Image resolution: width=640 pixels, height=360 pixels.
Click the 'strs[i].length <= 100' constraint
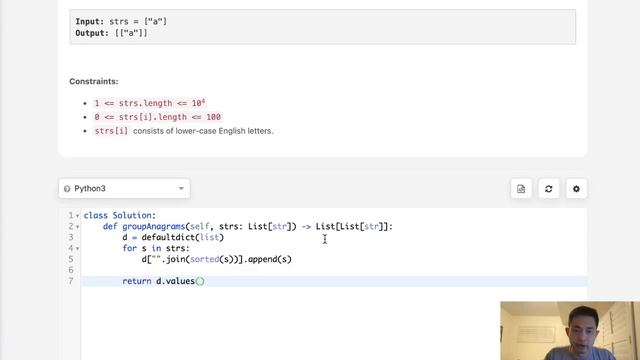coord(158,117)
